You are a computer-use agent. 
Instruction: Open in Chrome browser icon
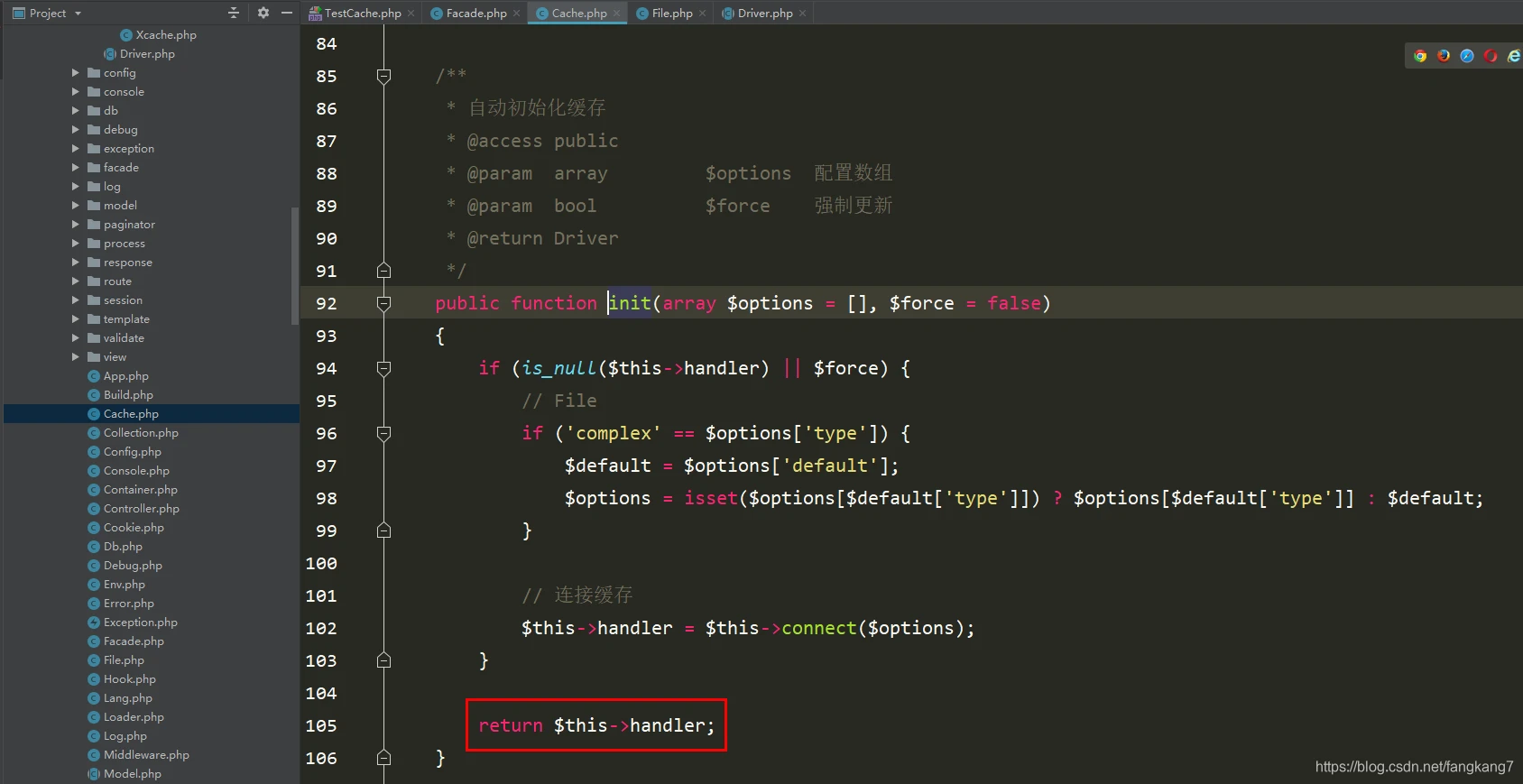[x=1420, y=56]
